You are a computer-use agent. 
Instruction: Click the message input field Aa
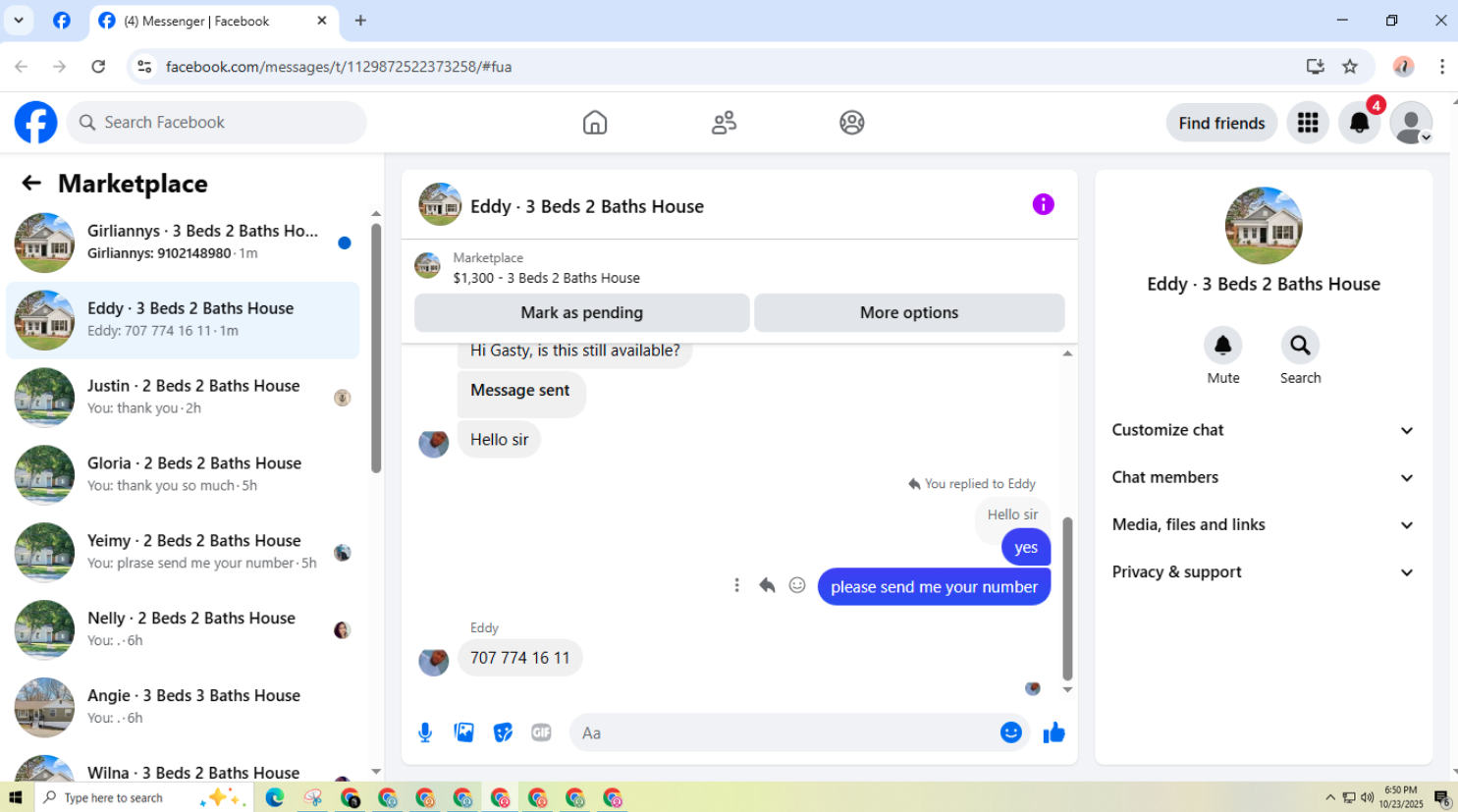785,733
